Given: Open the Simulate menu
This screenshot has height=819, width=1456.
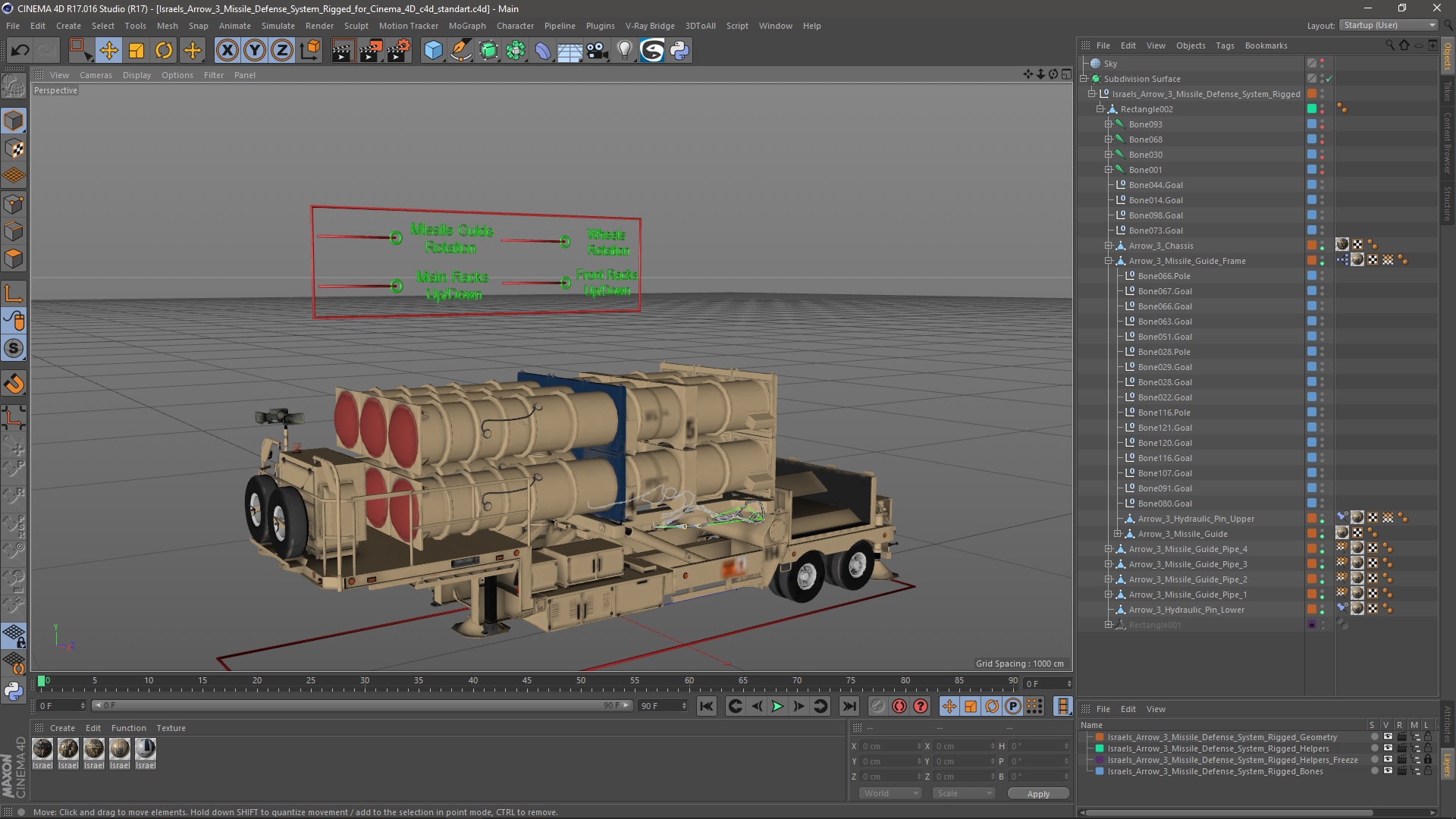Looking at the screenshot, I should pyautogui.click(x=278, y=26).
